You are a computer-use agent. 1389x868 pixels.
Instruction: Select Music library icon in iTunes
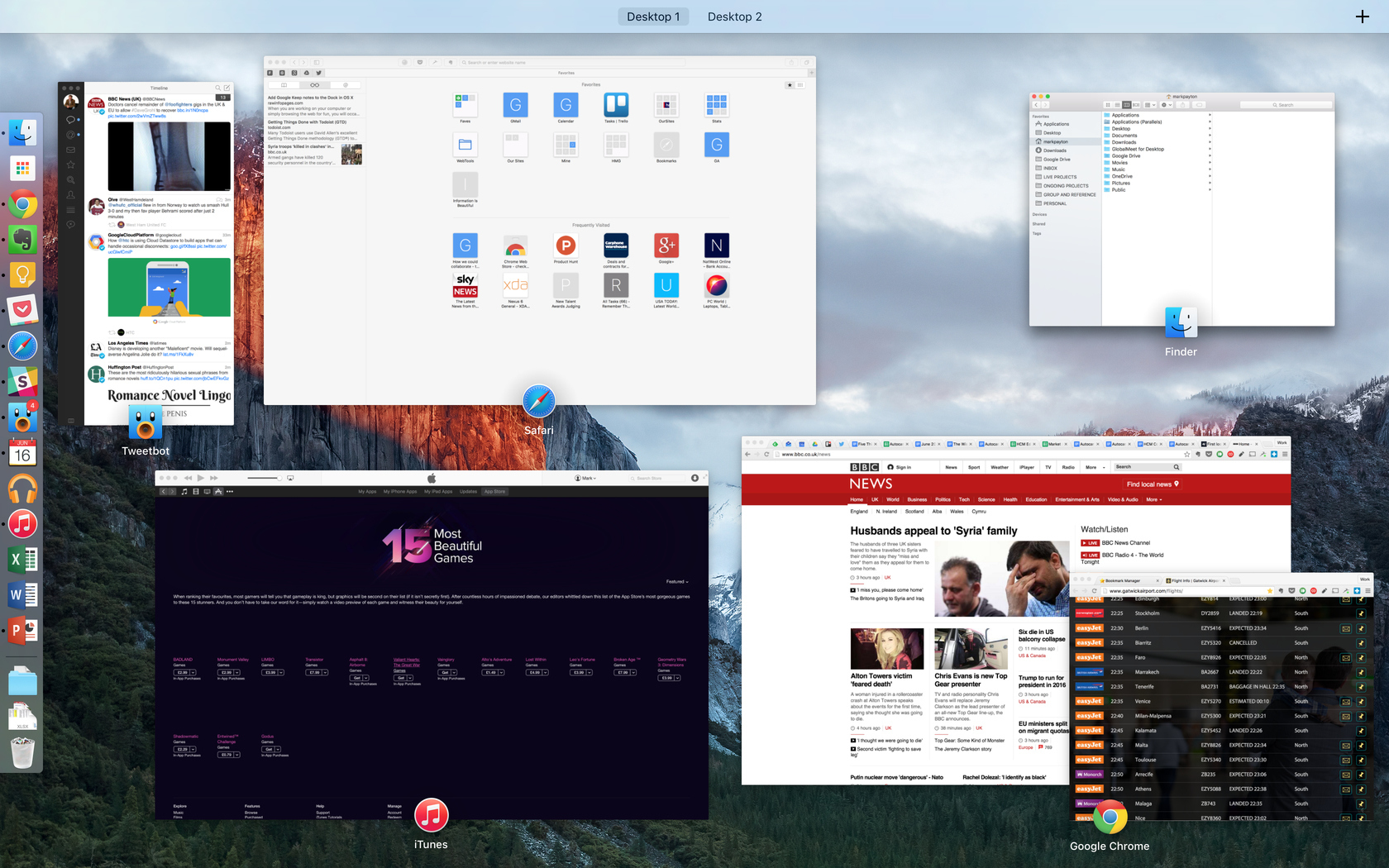[x=184, y=491]
